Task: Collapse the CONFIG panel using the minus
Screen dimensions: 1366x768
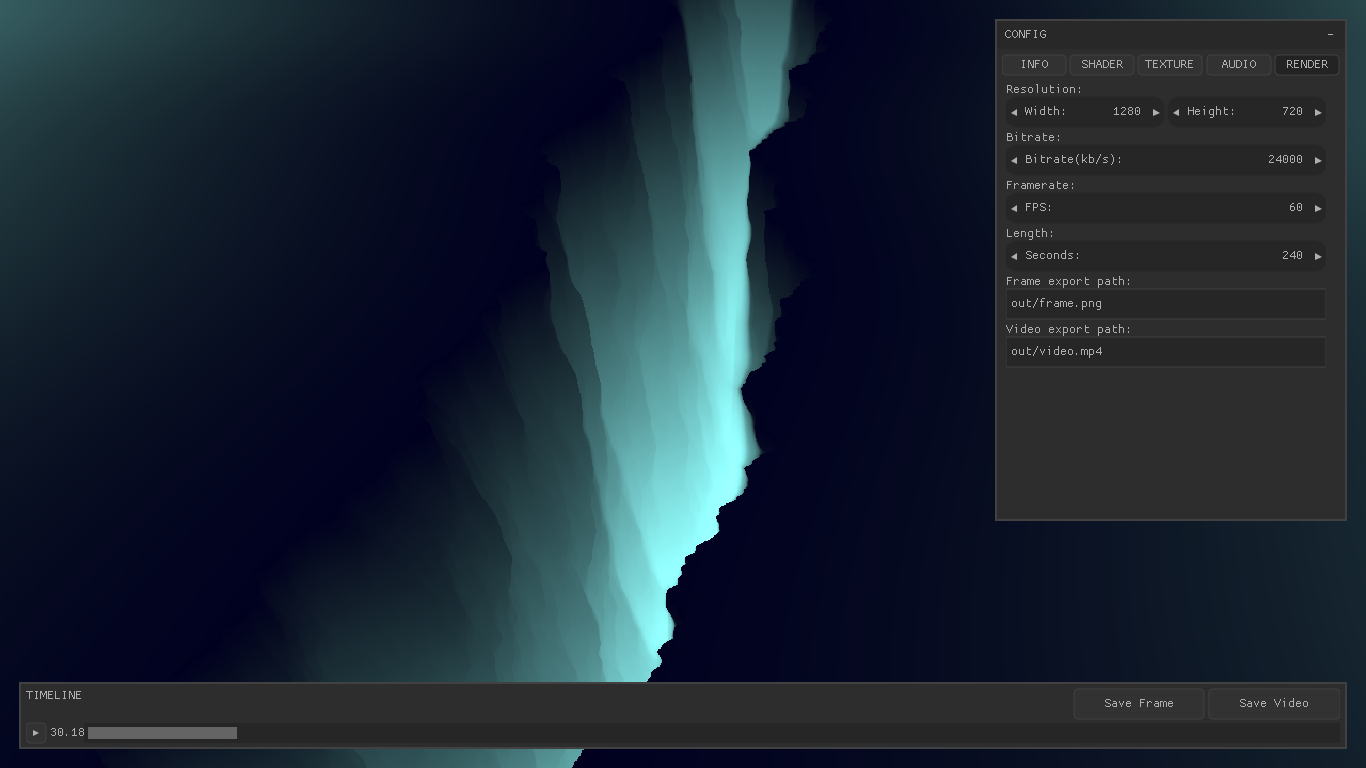Action: (1330, 33)
